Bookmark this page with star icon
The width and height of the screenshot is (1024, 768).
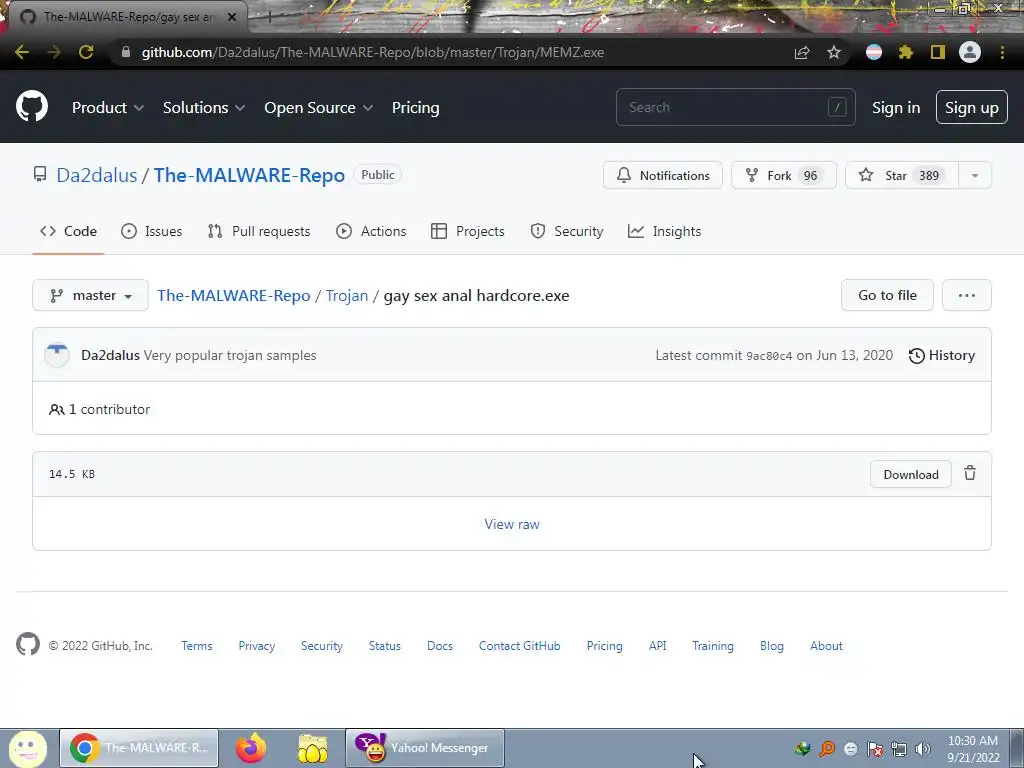[833, 52]
